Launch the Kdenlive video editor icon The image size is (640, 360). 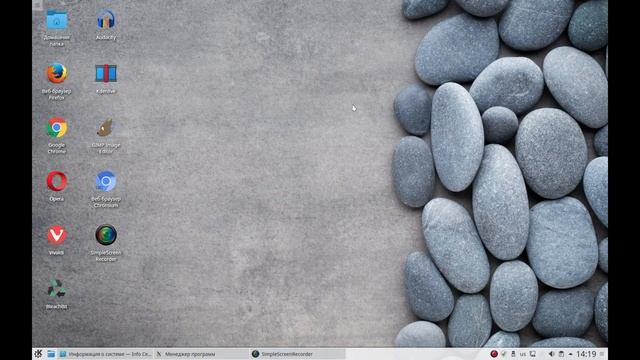[x=106, y=74]
